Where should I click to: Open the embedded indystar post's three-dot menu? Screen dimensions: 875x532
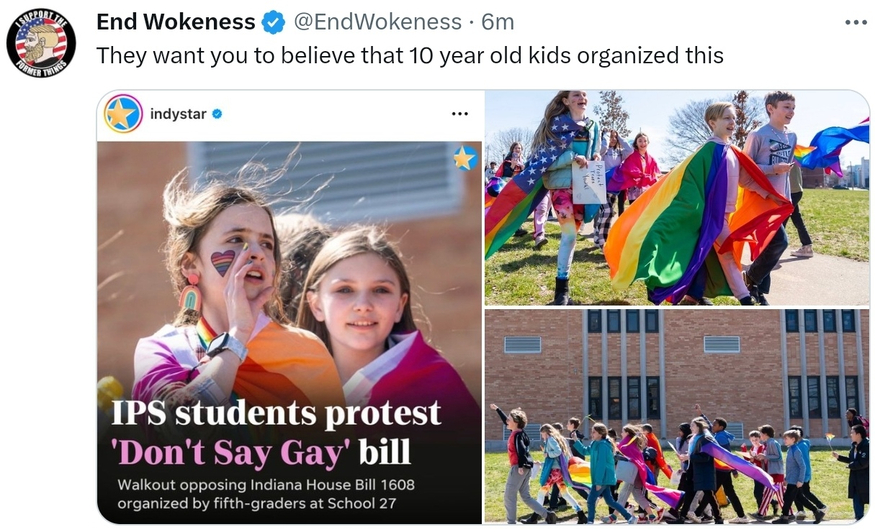(x=460, y=114)
